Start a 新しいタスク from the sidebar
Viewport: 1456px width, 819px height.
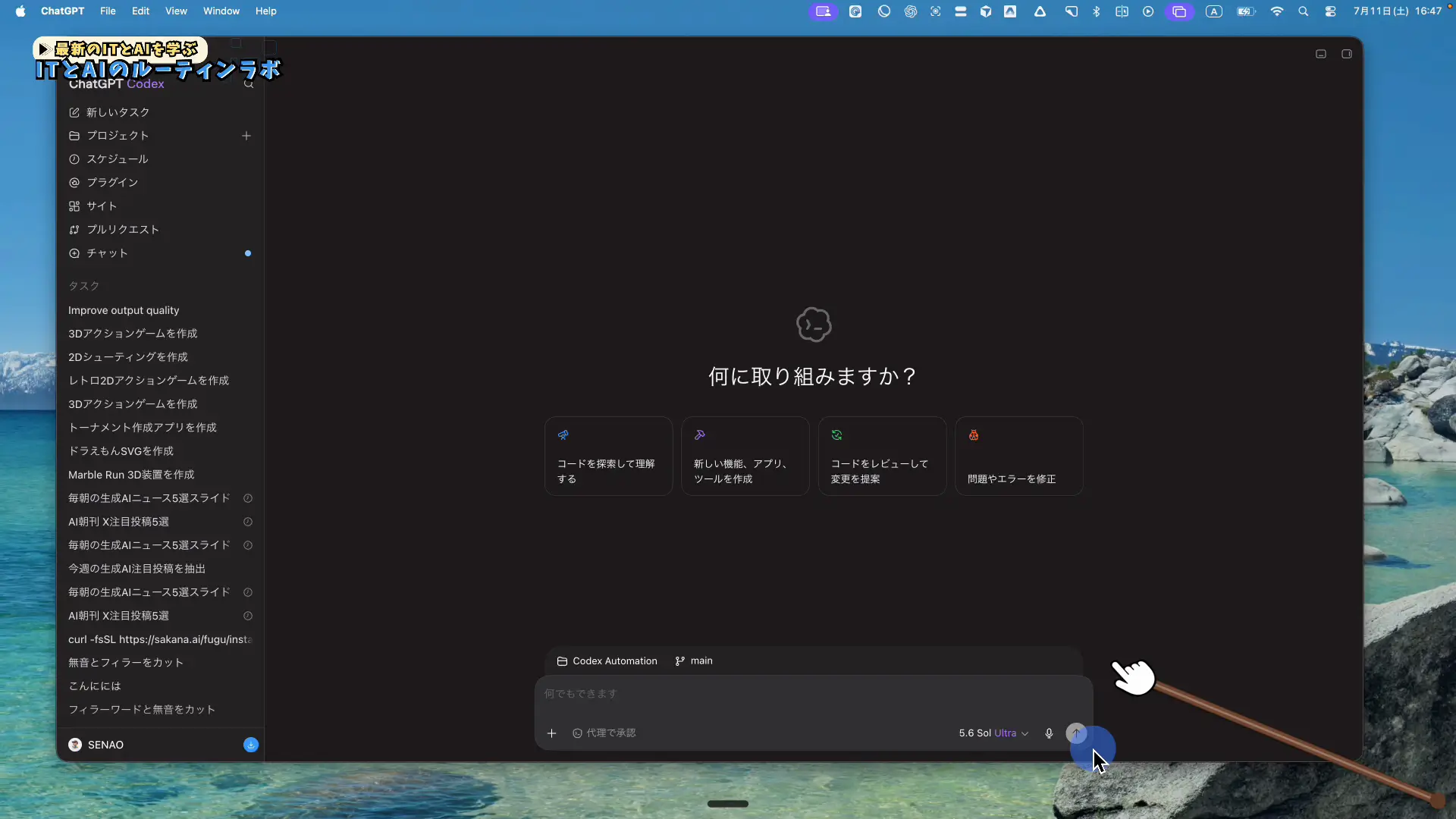(160, 112)
